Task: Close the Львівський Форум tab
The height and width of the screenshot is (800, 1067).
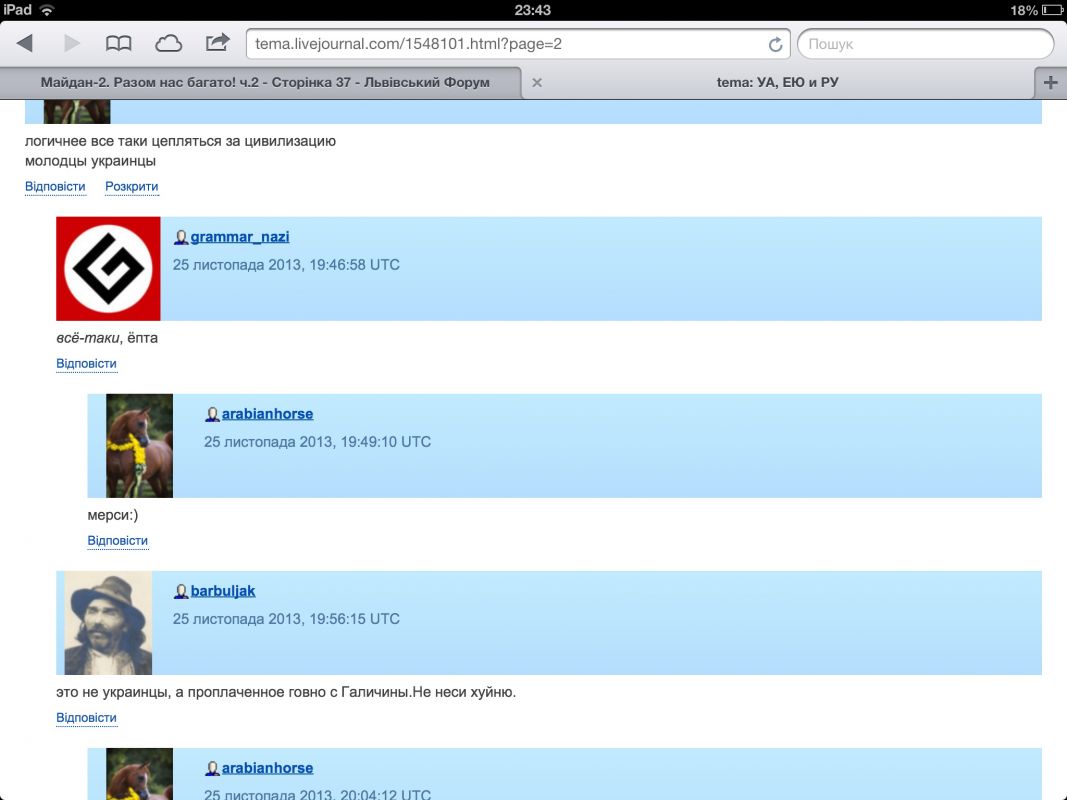Action: (537, 83)
